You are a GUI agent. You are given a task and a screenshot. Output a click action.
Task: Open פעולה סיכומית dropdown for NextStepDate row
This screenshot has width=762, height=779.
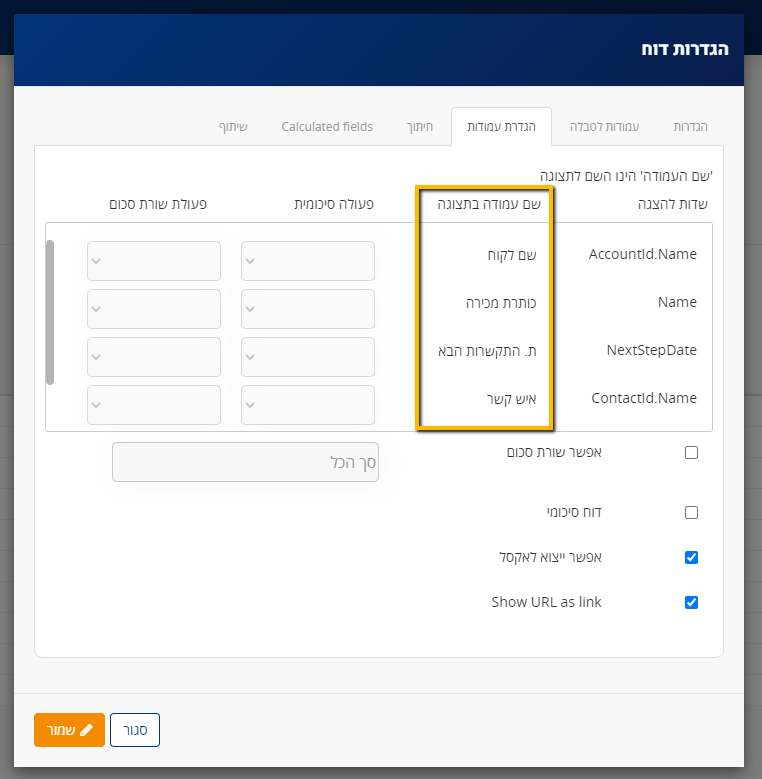(x=308, y=357)
